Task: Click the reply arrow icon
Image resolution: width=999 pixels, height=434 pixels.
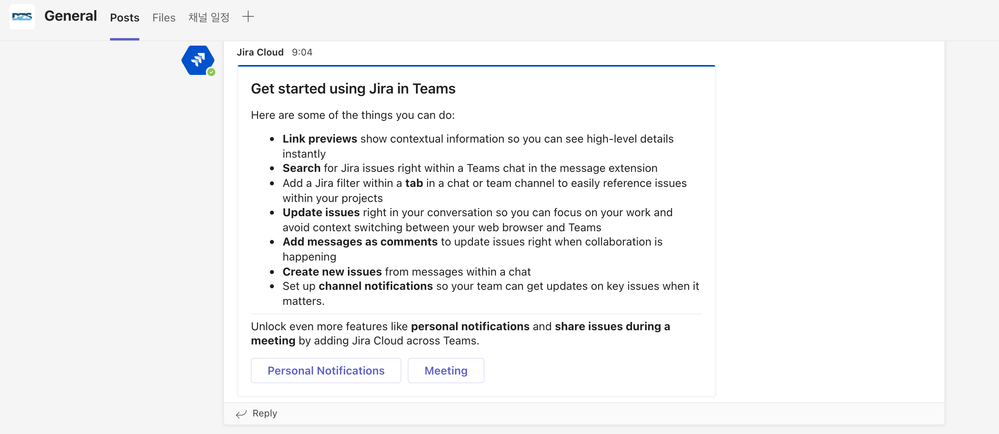Action: point(241,414)
